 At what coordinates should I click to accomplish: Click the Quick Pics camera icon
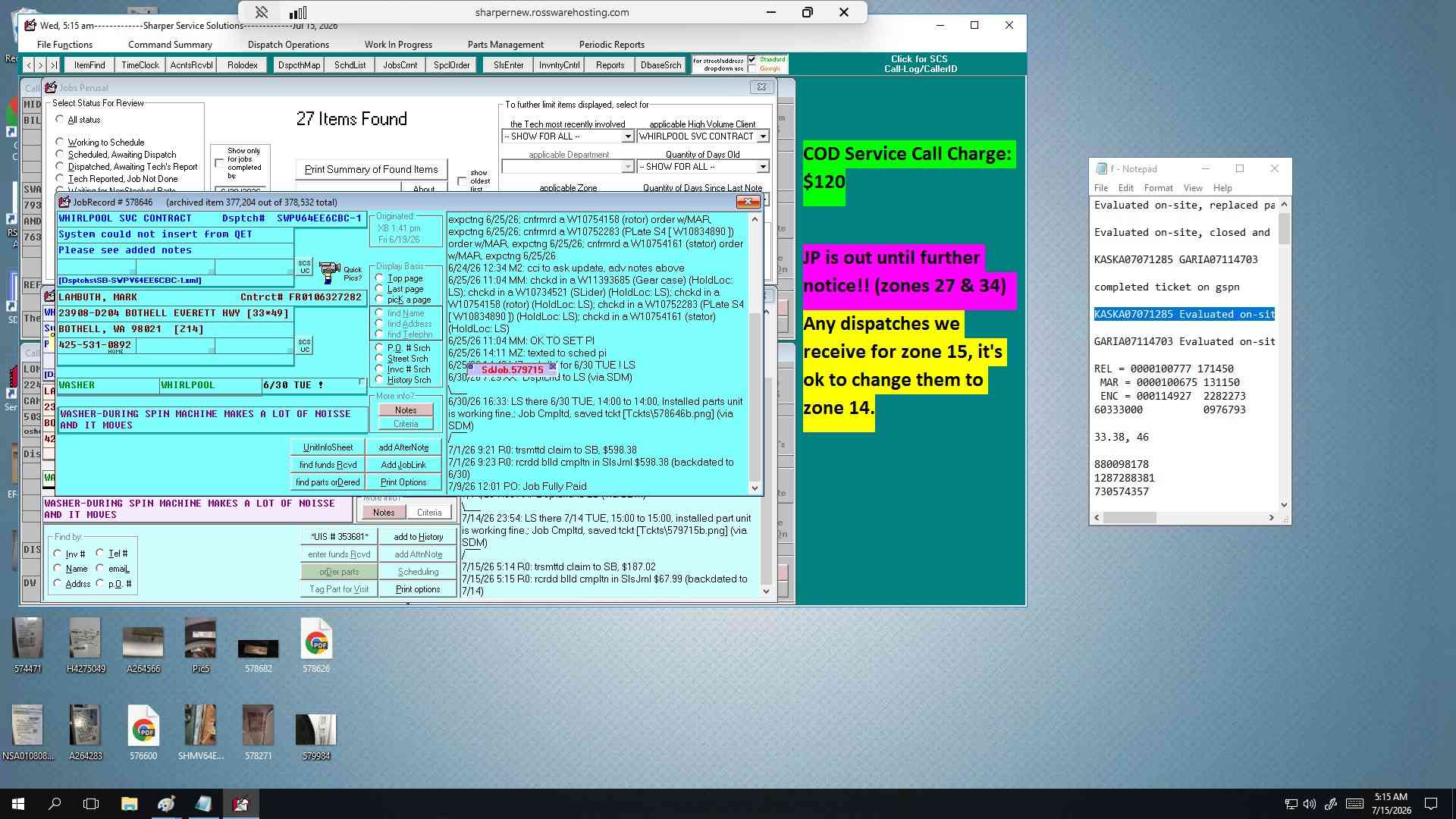(x=329, y=272)
